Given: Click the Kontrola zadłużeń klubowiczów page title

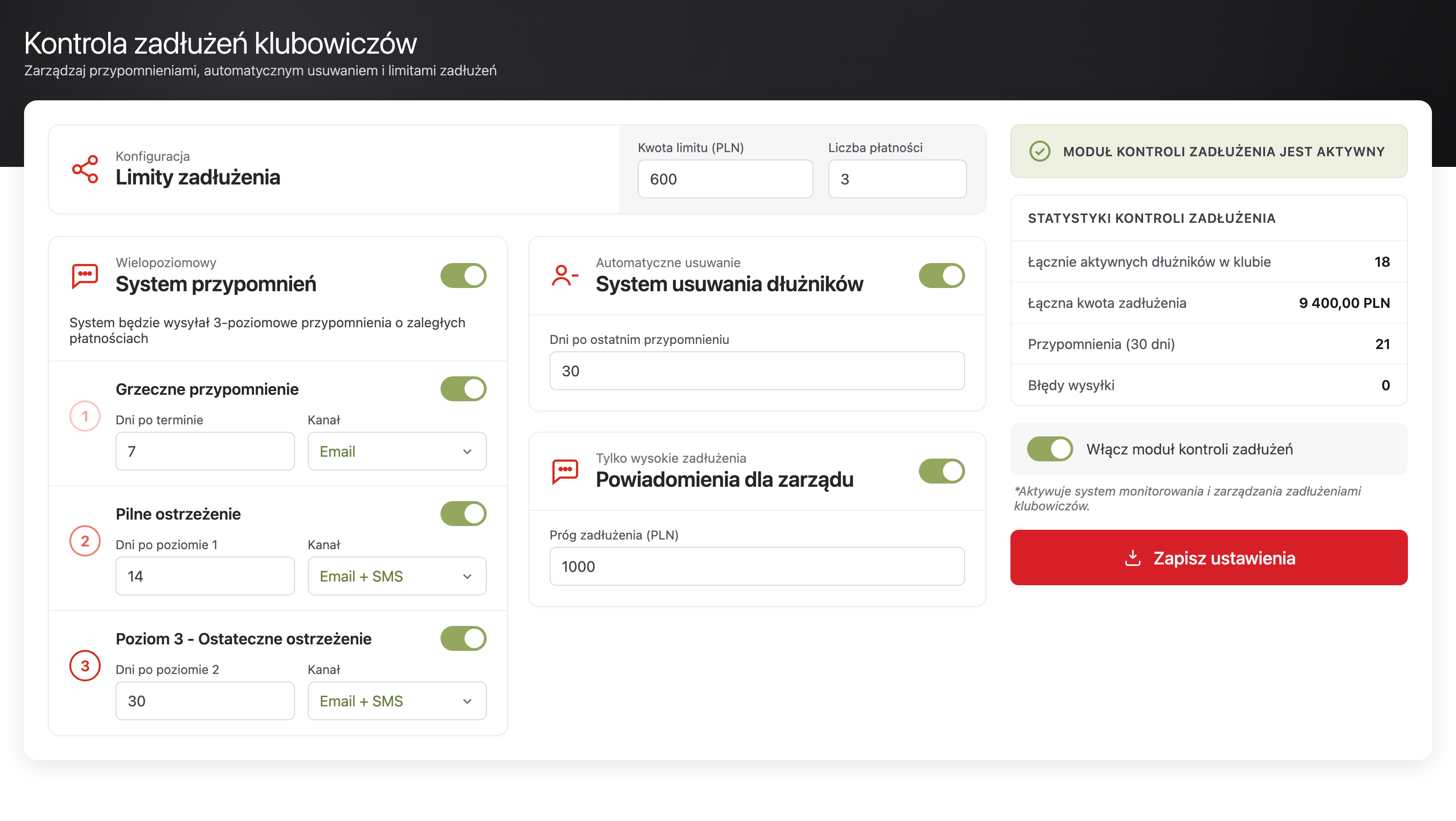Looking at the screenshot, I should tap(220, 43).
